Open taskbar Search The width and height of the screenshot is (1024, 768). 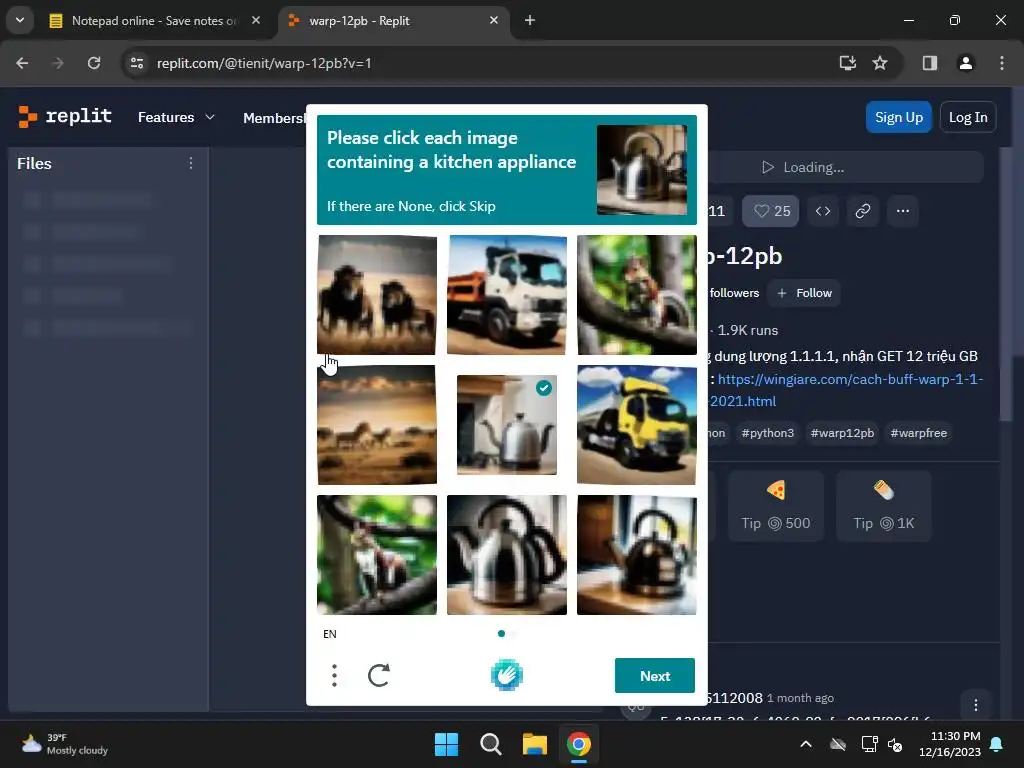[490, 744]
